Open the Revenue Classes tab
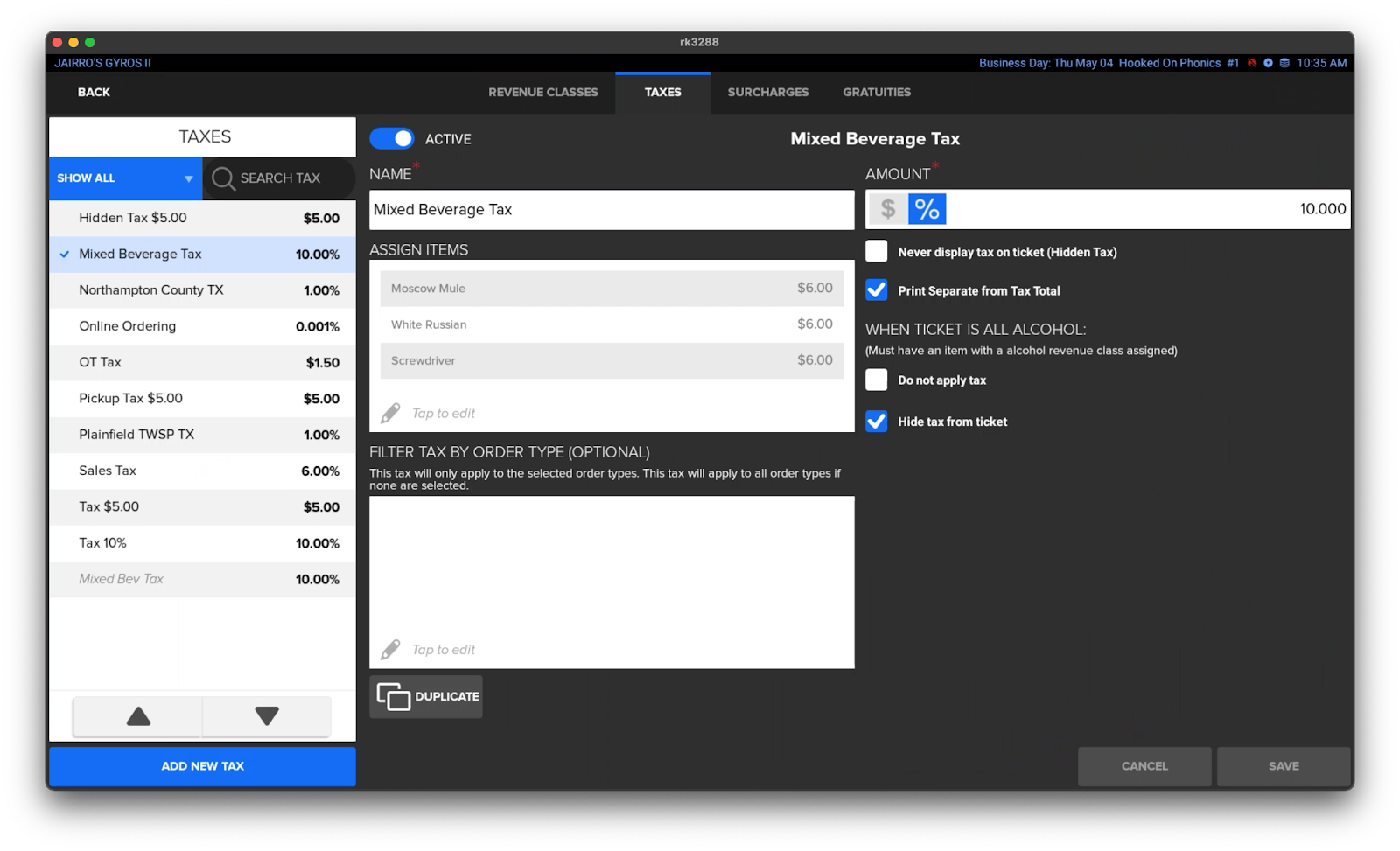This screenshot has height=851, width=1400. tap(542, 92)
